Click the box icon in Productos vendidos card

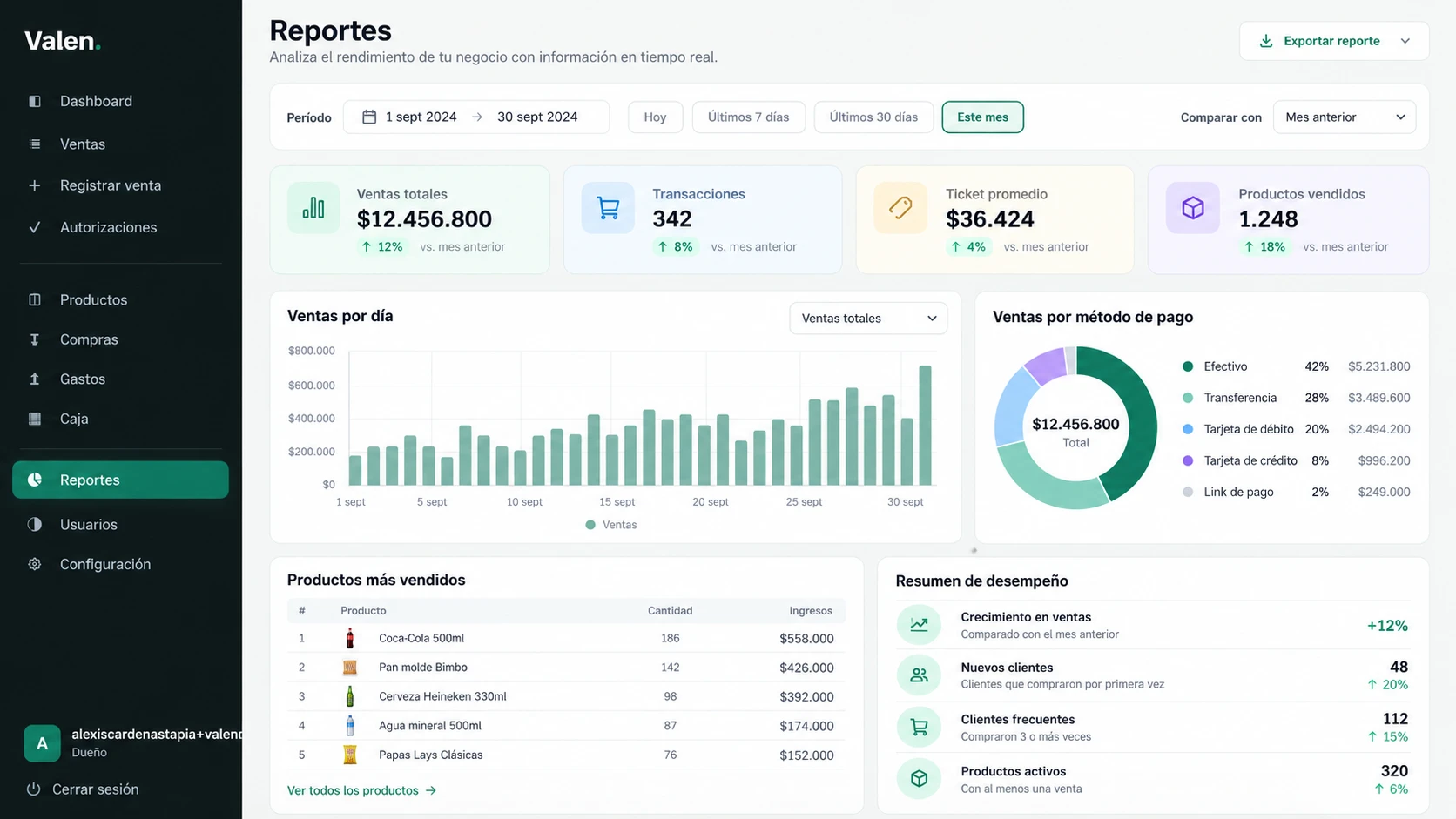pyautogui.click(x=1193, y=208)
